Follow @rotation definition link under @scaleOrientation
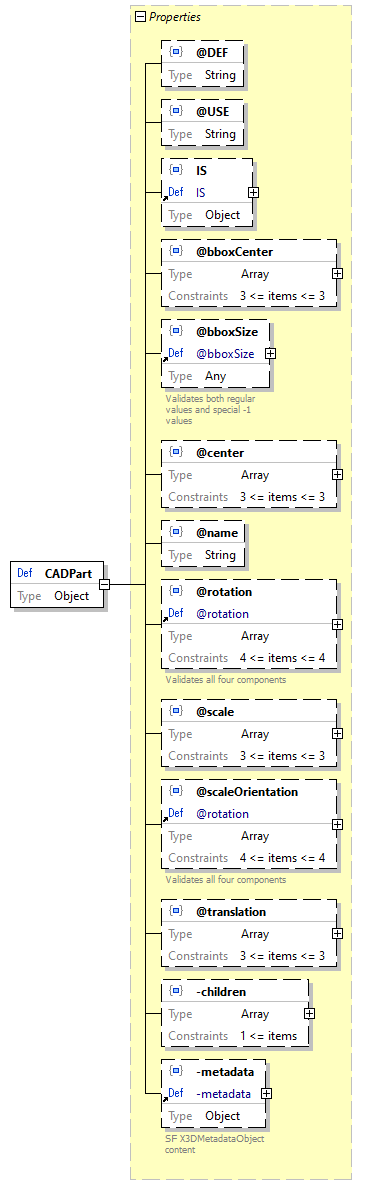The height and width of the screenshot is (1188, 367). click(x=222, y=814)
